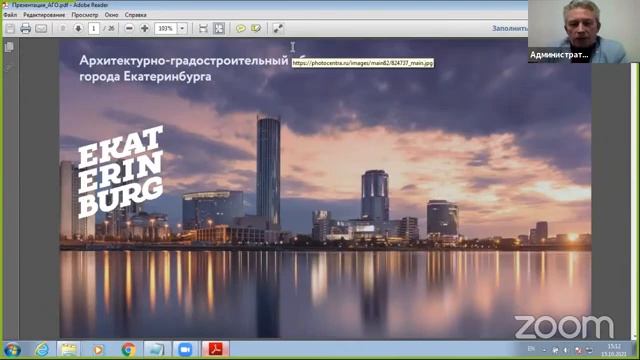
Task: Open the Редактирование menu
Action: tap(44, 15)
